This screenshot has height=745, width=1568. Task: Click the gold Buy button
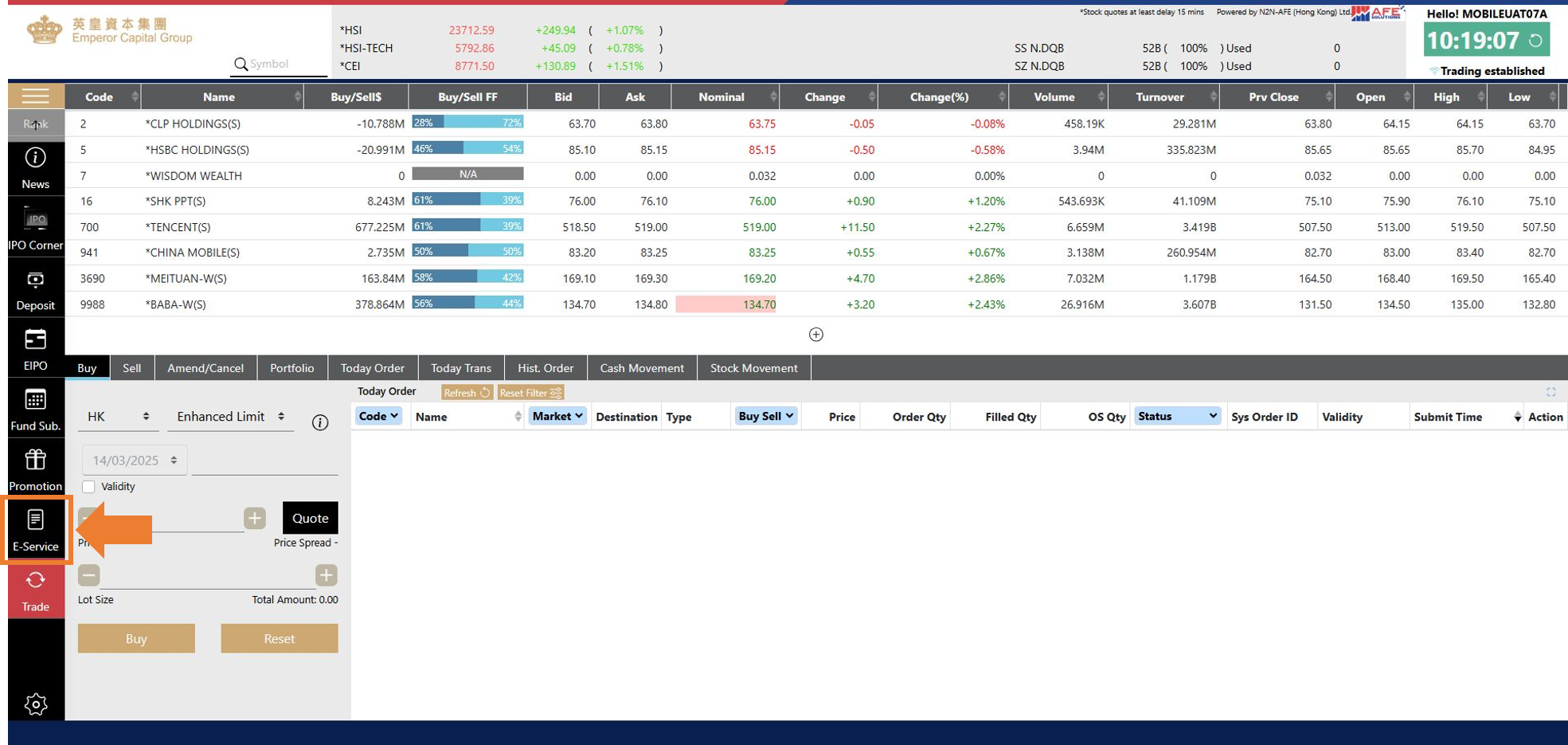[136, 638]
